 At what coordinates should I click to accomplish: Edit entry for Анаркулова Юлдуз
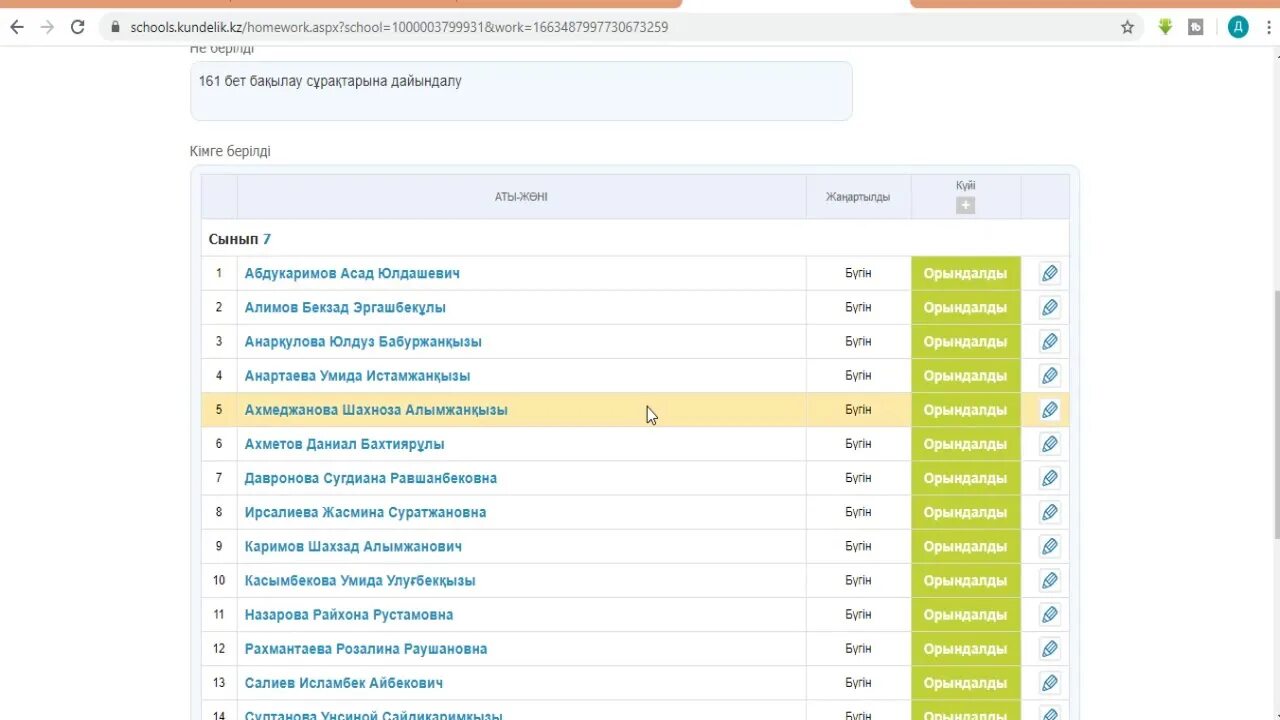[1049, 341]
